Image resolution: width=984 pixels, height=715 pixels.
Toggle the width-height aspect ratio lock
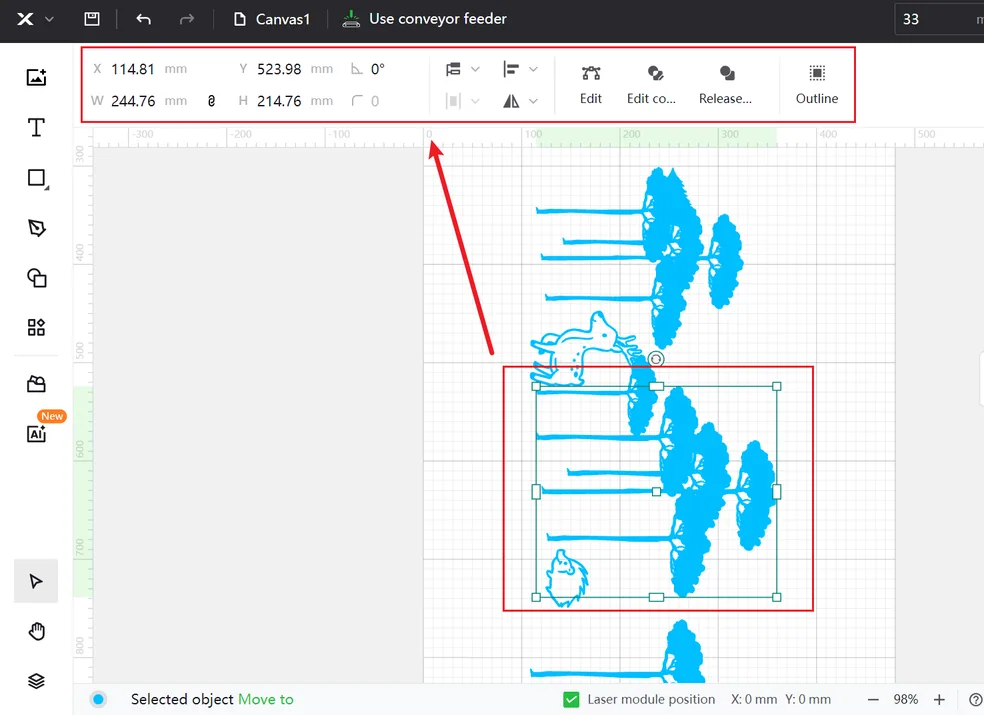tap(211, 100)
